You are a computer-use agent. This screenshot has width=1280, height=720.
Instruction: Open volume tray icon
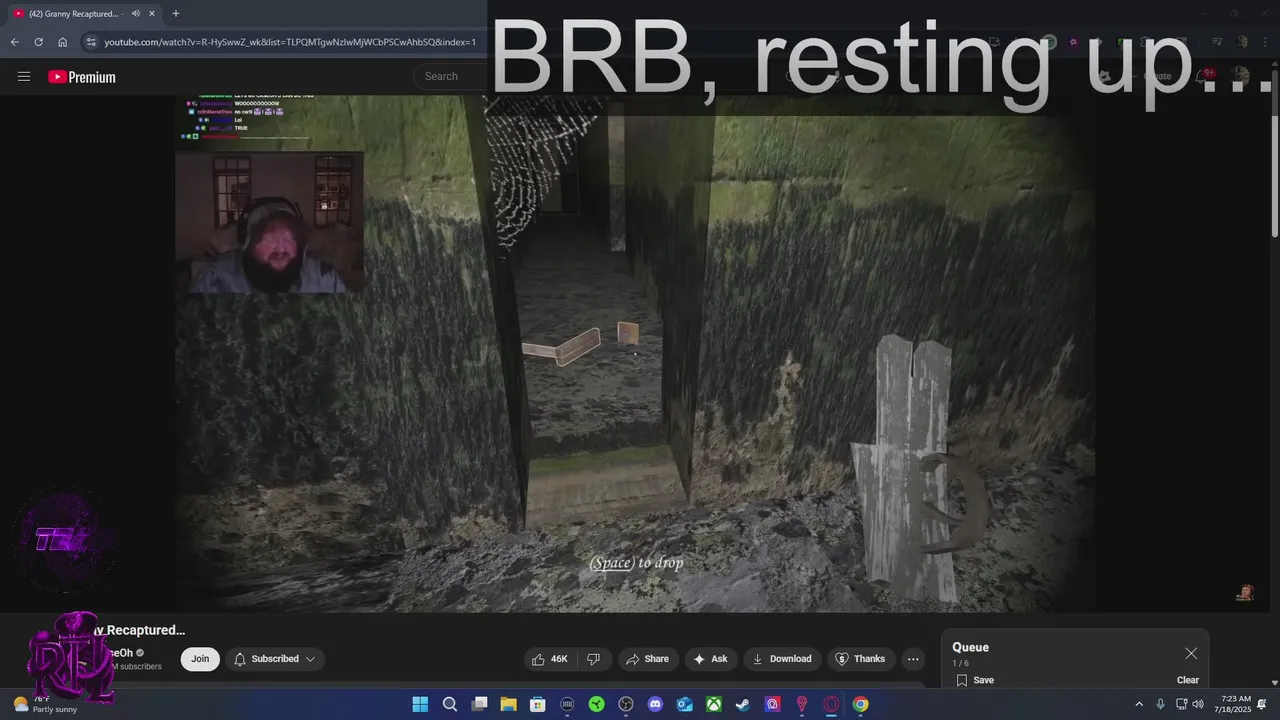(x=1198, y=704)
